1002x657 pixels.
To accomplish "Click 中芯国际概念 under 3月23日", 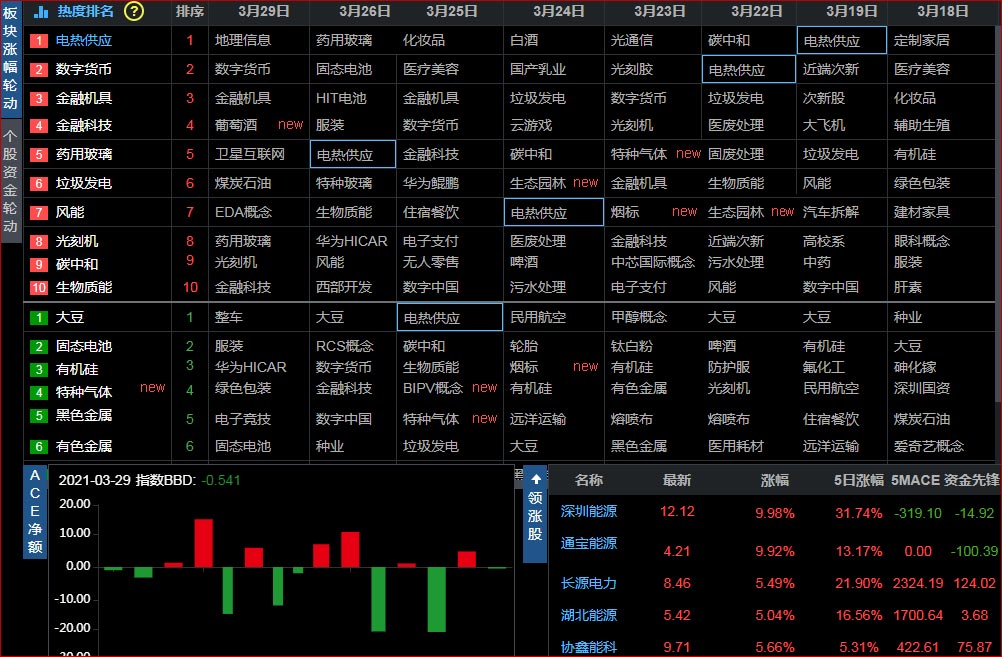I will [x=652, y=262].
